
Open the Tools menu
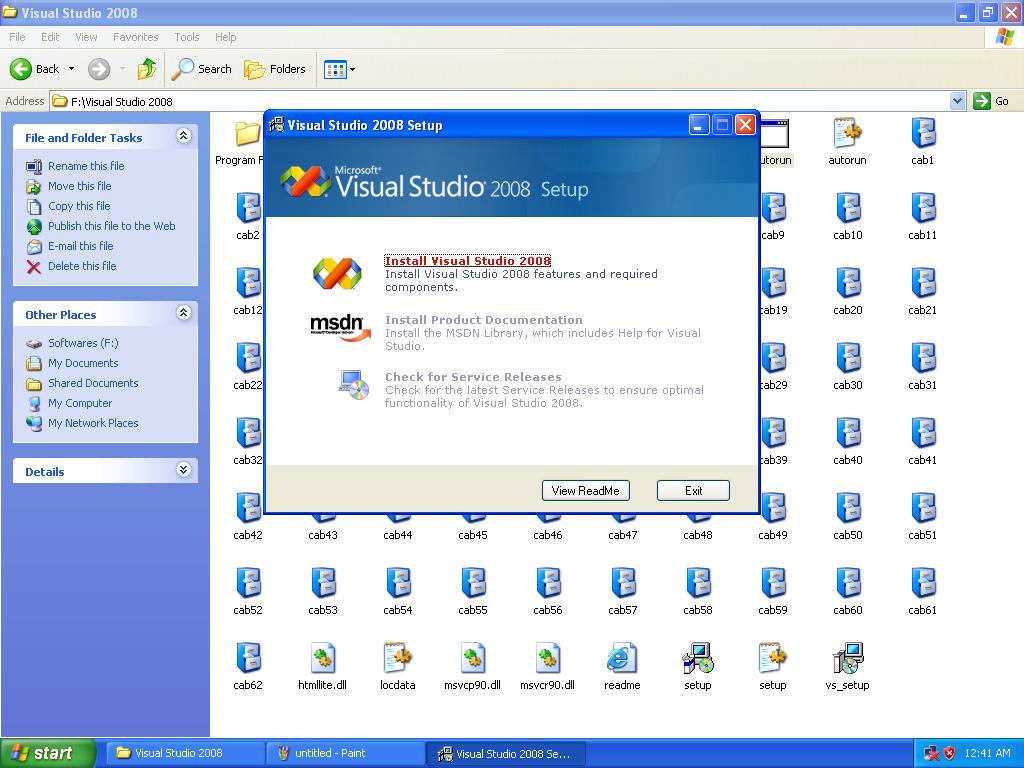click(x=187, y=37)
